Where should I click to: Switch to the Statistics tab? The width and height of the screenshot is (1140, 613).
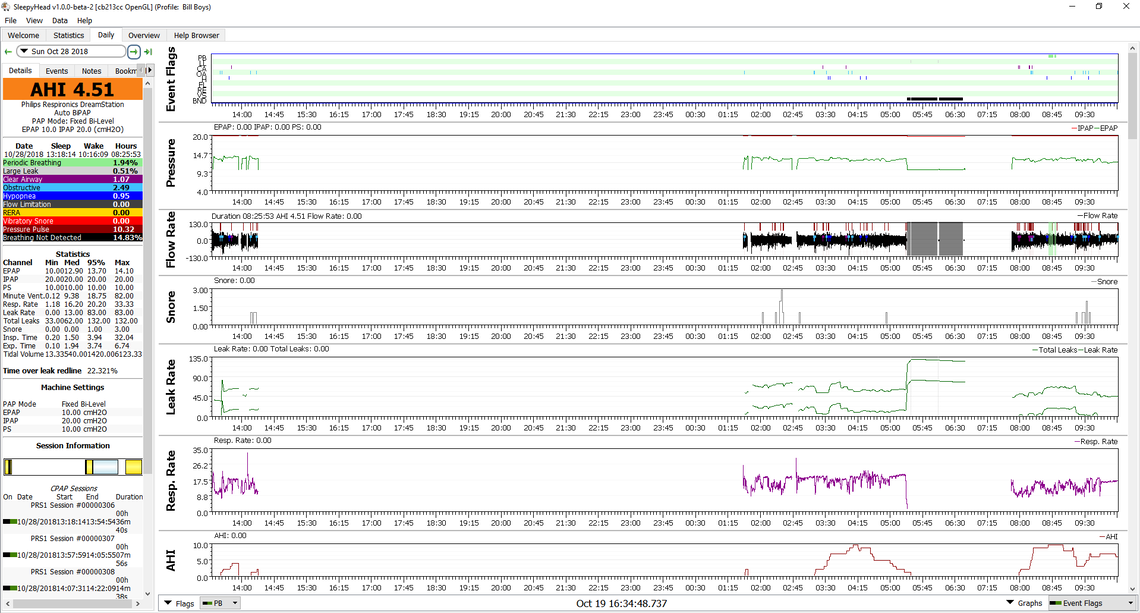(x=68, y=35)
